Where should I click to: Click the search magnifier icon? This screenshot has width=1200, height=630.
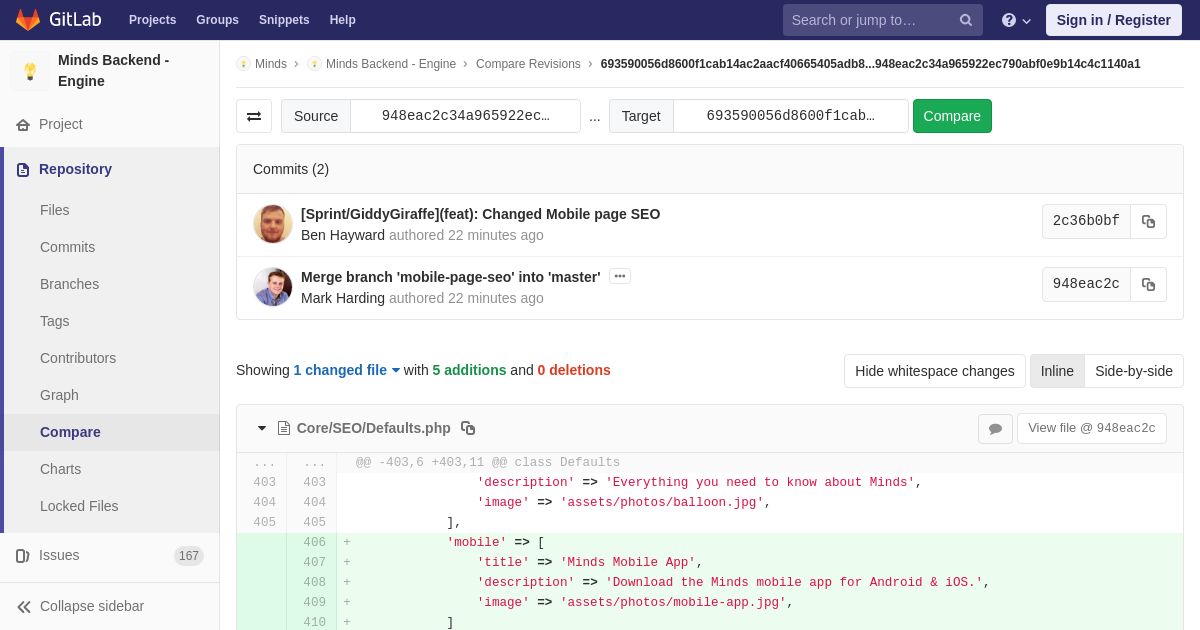[966, 20]
